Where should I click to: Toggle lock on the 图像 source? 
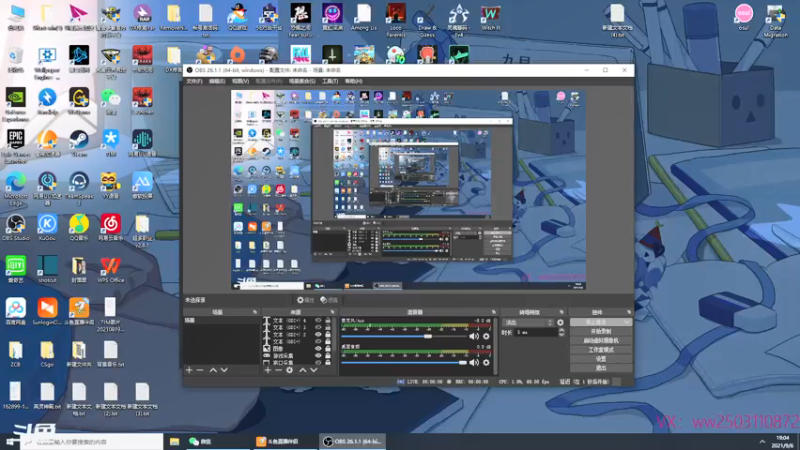pyautogui.click(x=328, y=348)
